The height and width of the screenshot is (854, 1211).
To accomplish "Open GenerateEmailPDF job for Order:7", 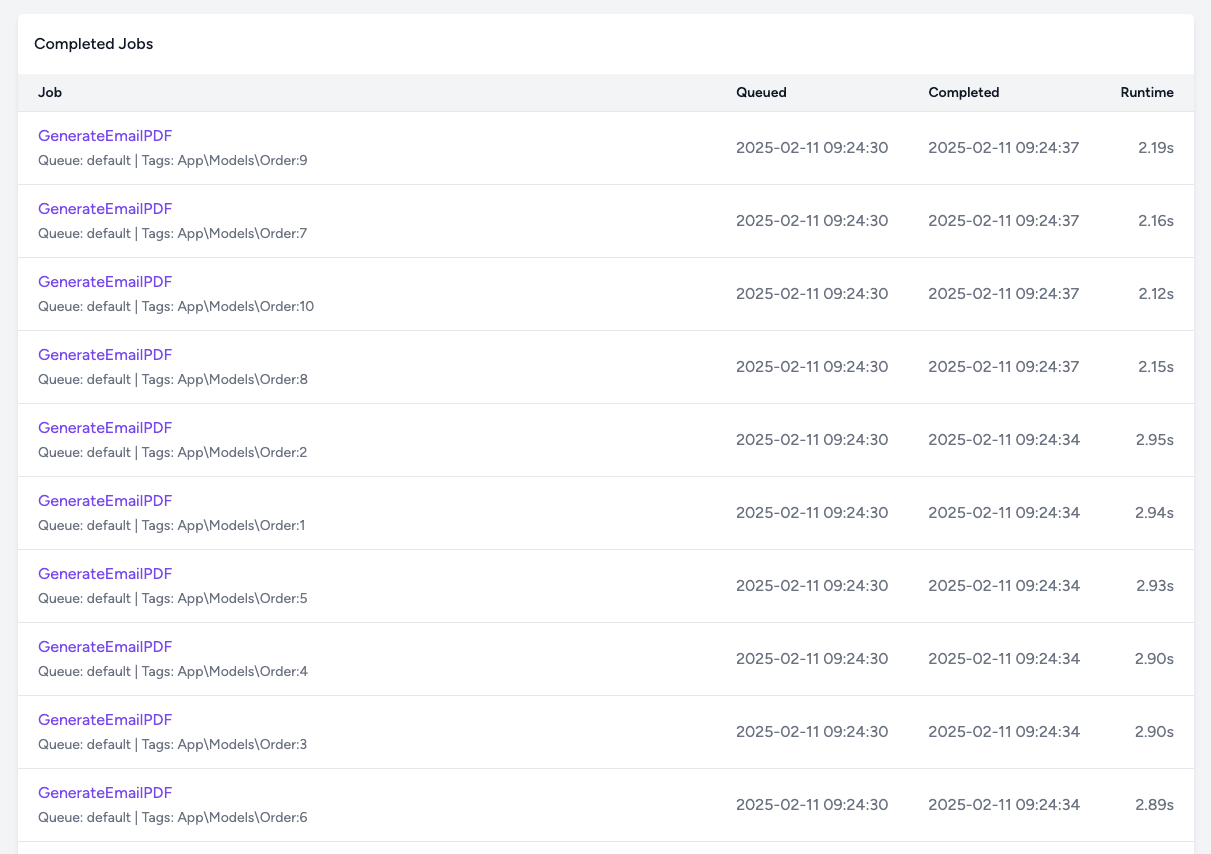I will pos(105,209).
